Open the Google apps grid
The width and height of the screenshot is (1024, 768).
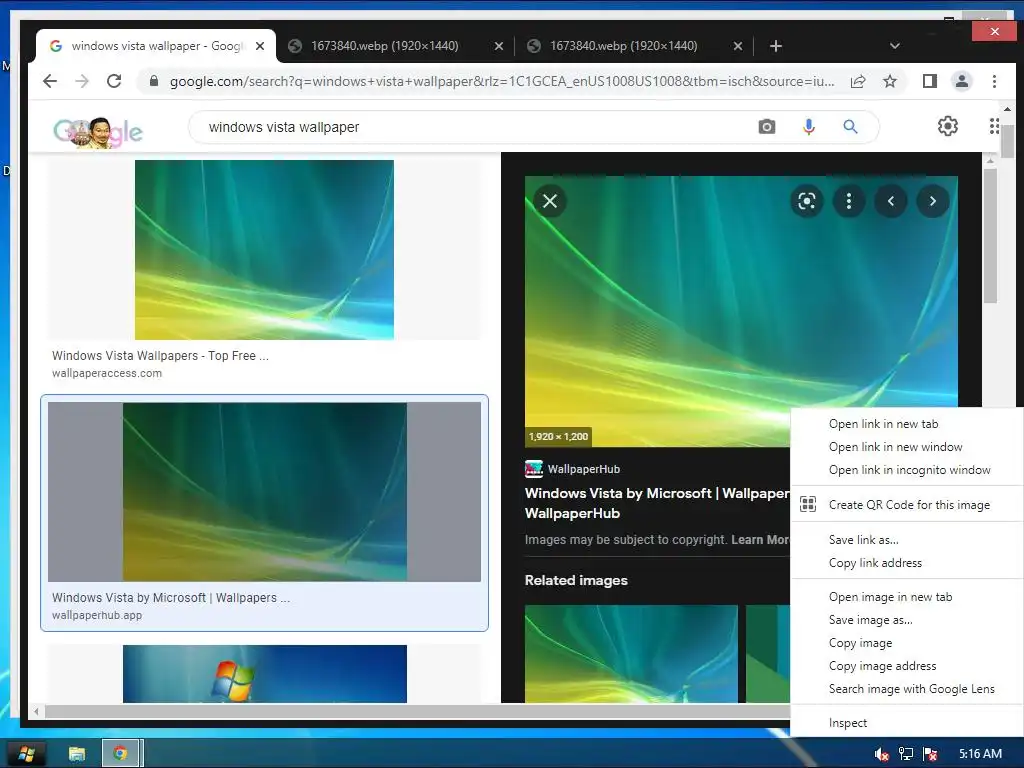pyautogui.click(x=993, y=126)
